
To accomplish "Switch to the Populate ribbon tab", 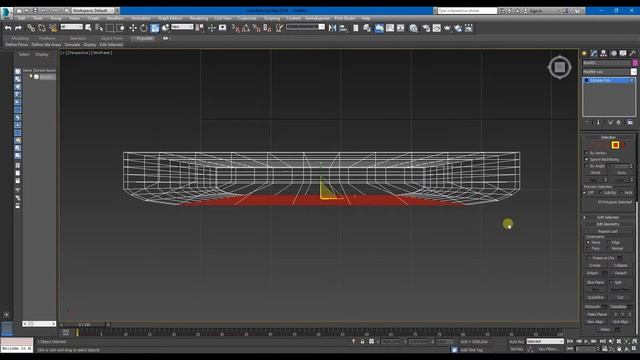I will click(x=144, y=38).
